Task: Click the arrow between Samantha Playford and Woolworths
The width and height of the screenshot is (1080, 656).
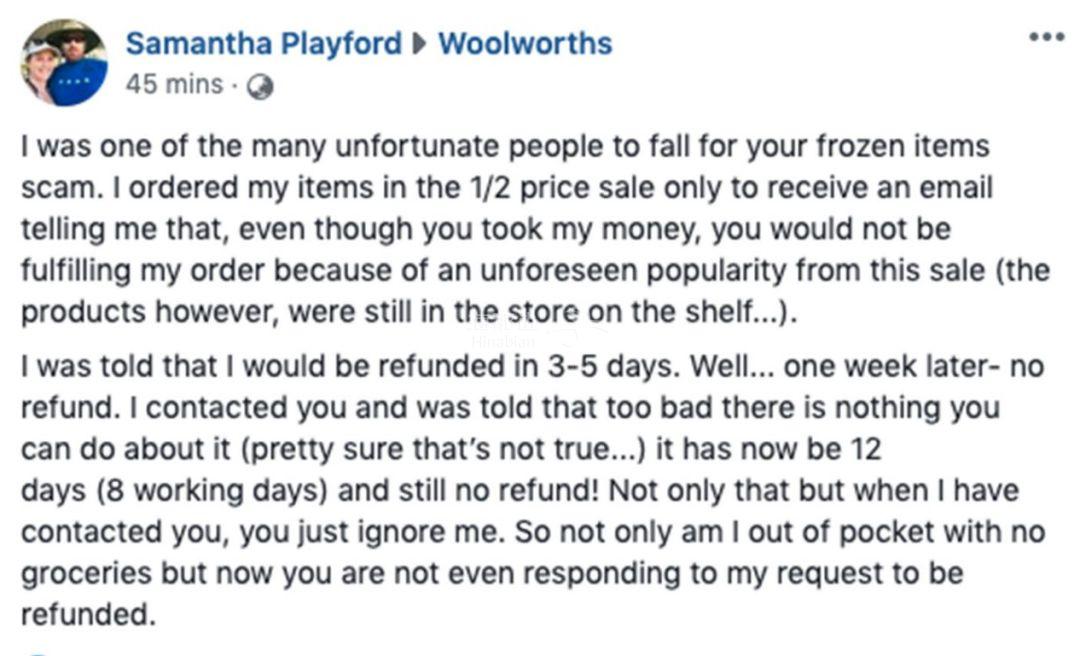Action: click(x=419, y=44)
